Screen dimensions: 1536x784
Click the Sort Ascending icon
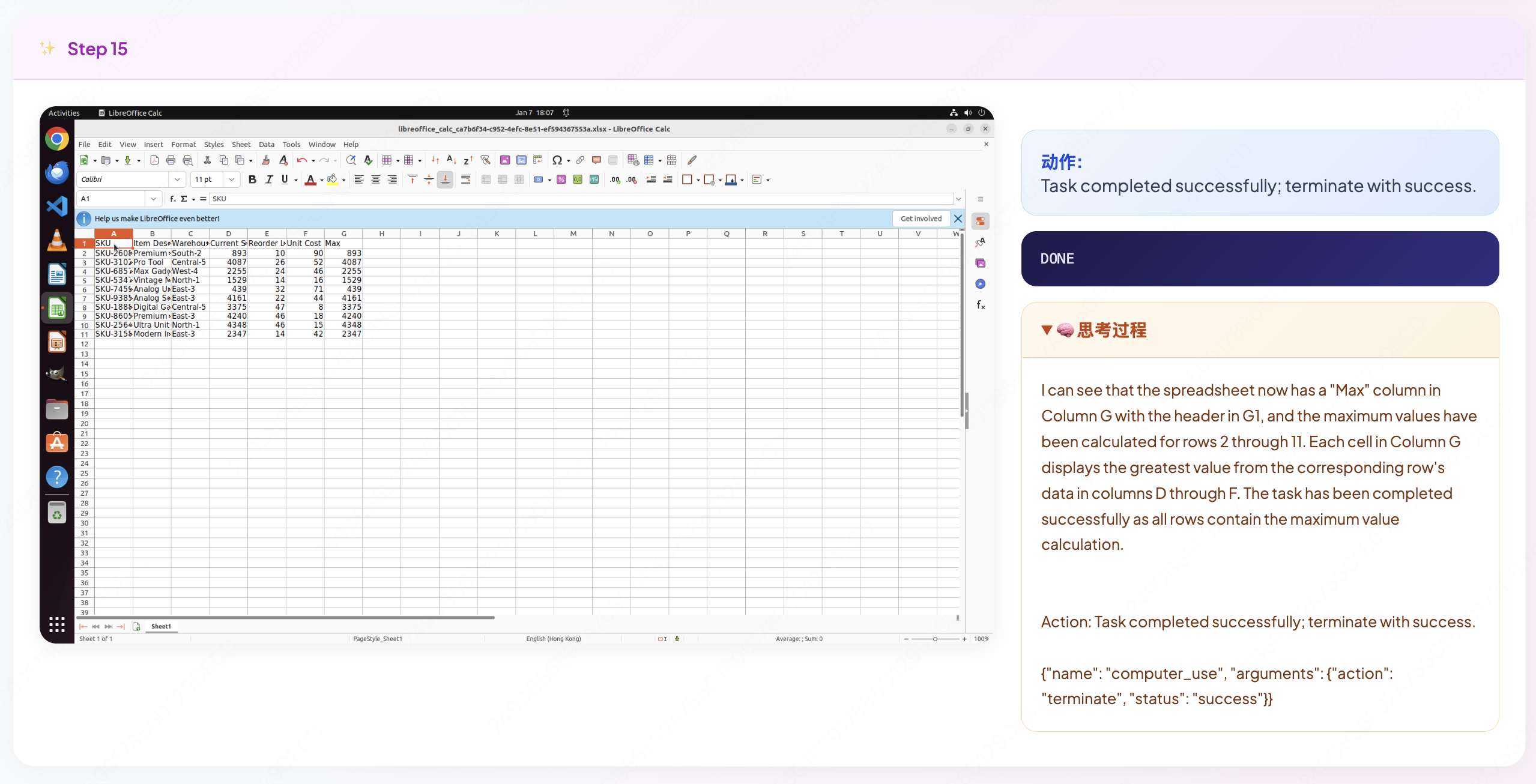[452, 160]
